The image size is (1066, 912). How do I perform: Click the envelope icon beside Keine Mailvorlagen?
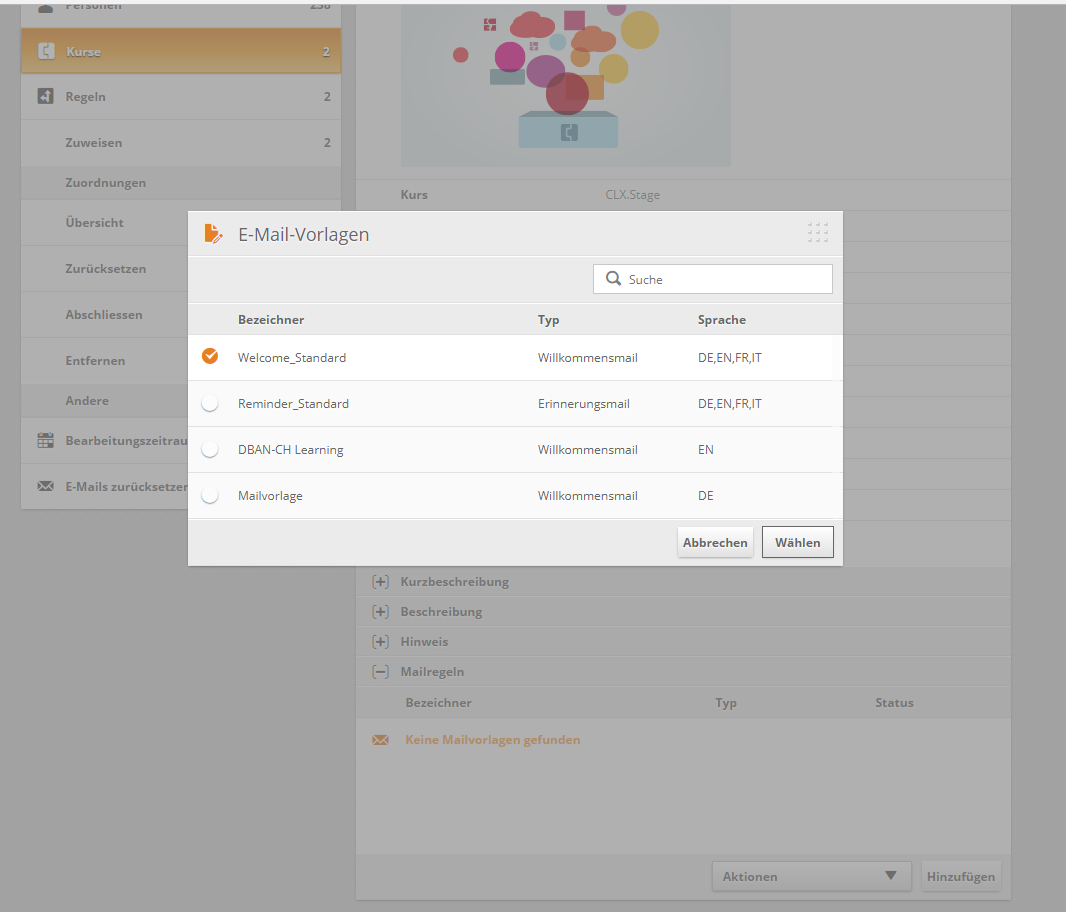[x=380, y=740]
